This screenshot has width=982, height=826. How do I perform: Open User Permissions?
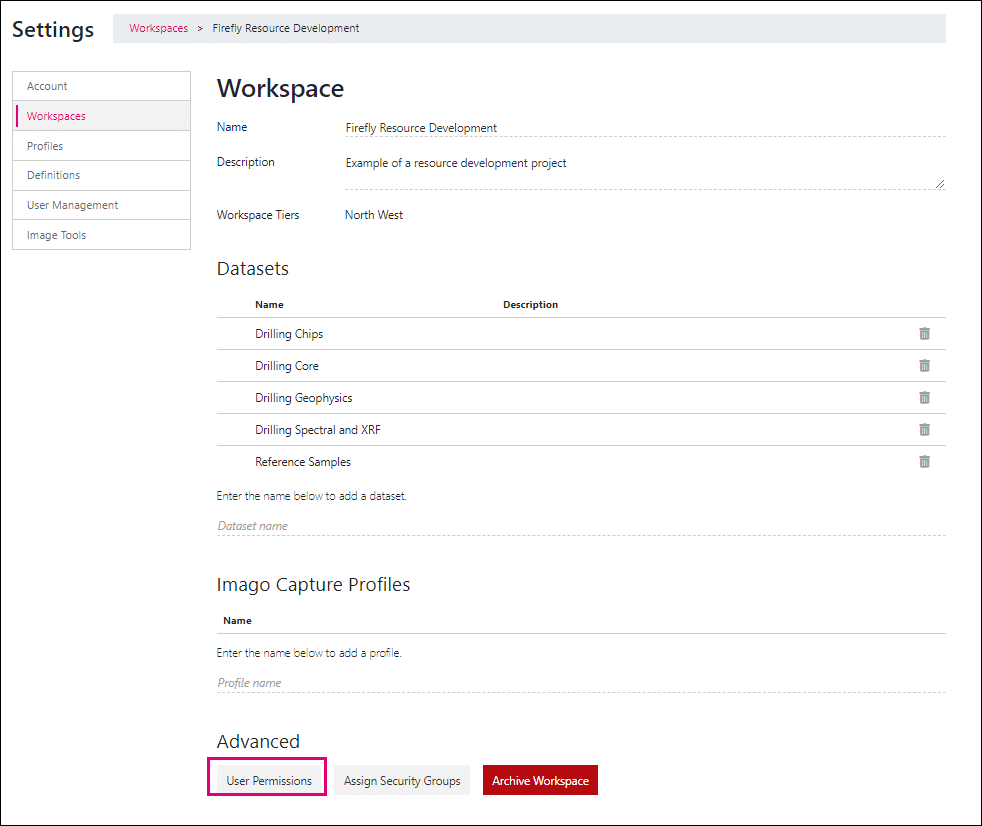pyautogui.click(x=269, y=780)
